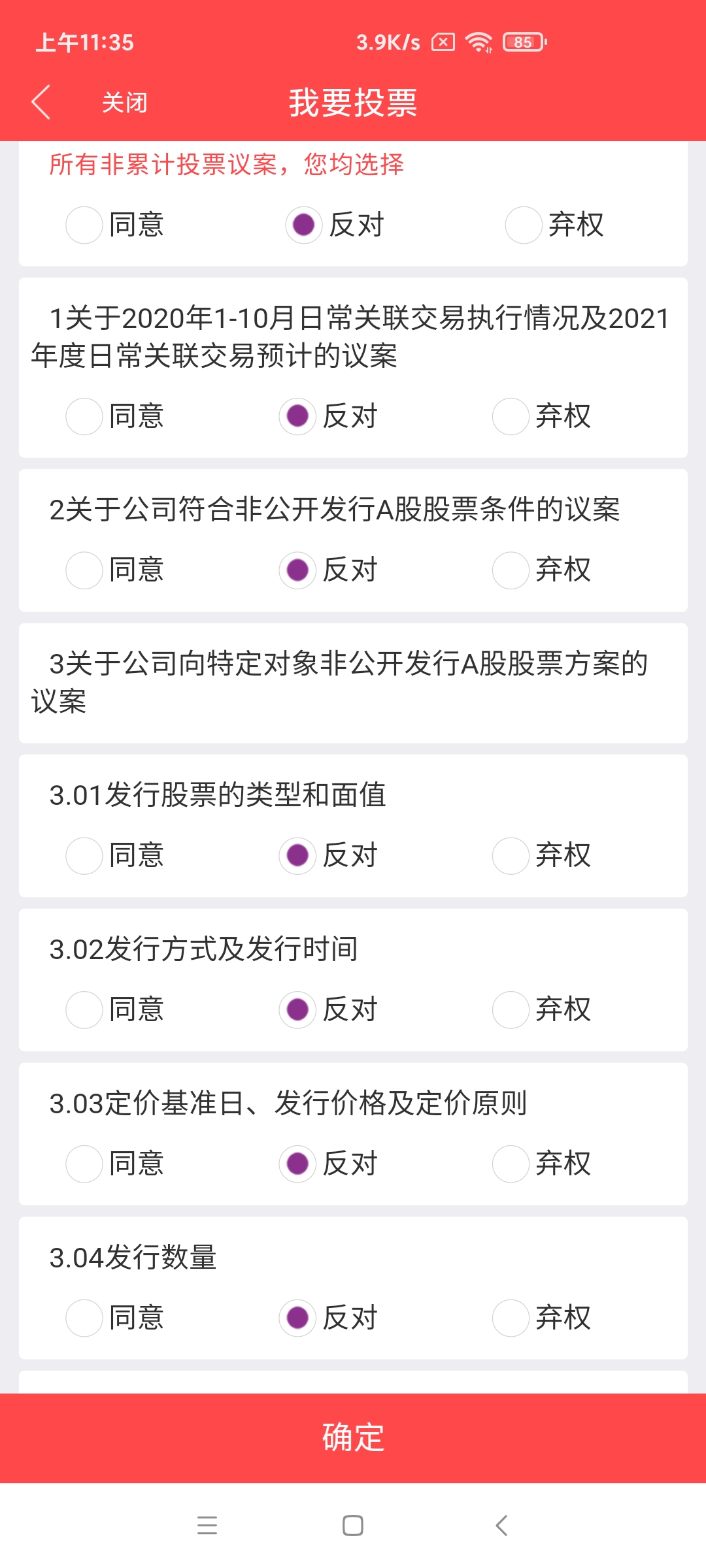Image resolution: width=706 pixels, height=1568 pixels.
Task: Tap 关闭 to close the voting page
Action: (124, 103)
